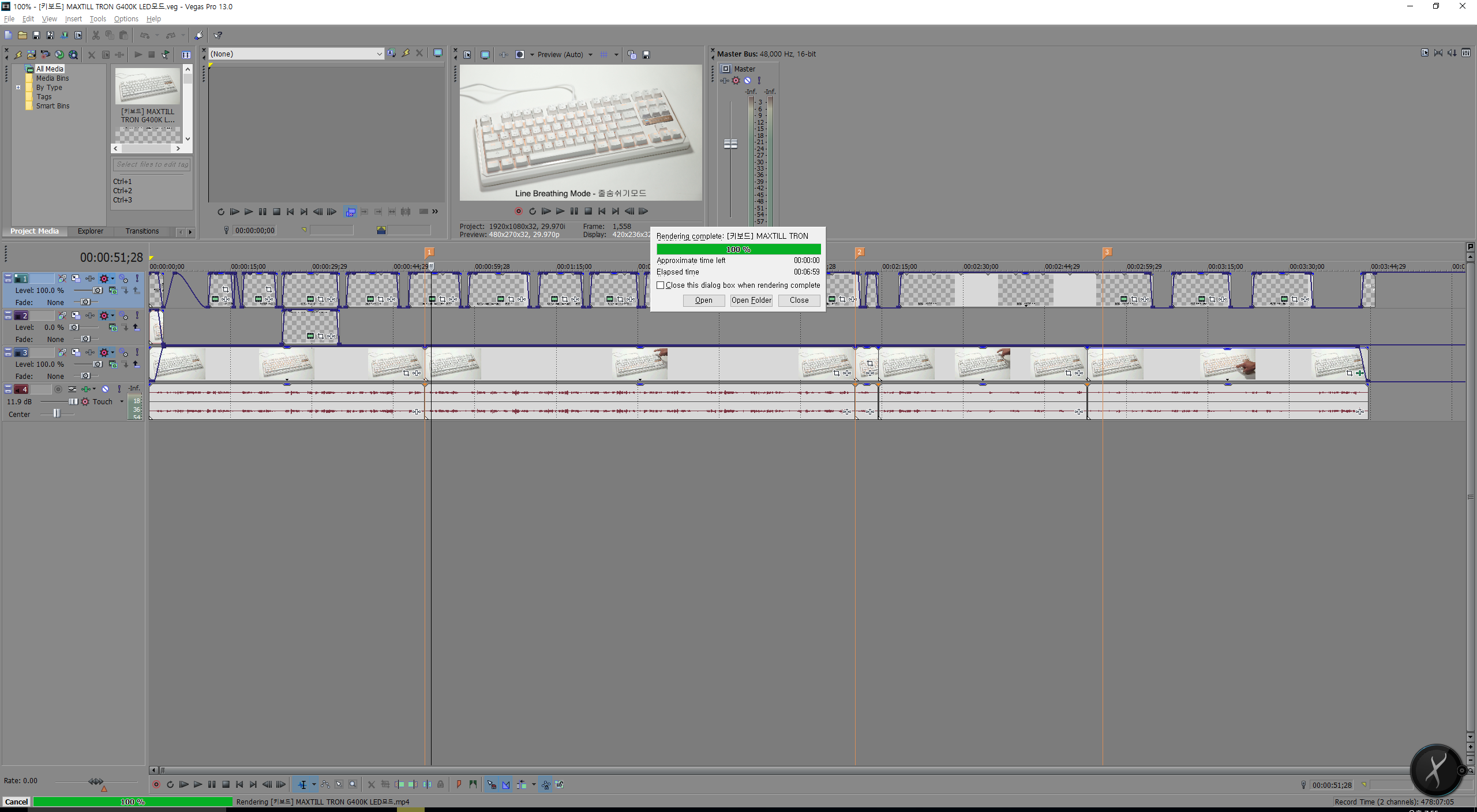Click the Master bus volume fader
Image resolution: width=1477 pixels, height=812 pixels.
click(x=730, y=144)
